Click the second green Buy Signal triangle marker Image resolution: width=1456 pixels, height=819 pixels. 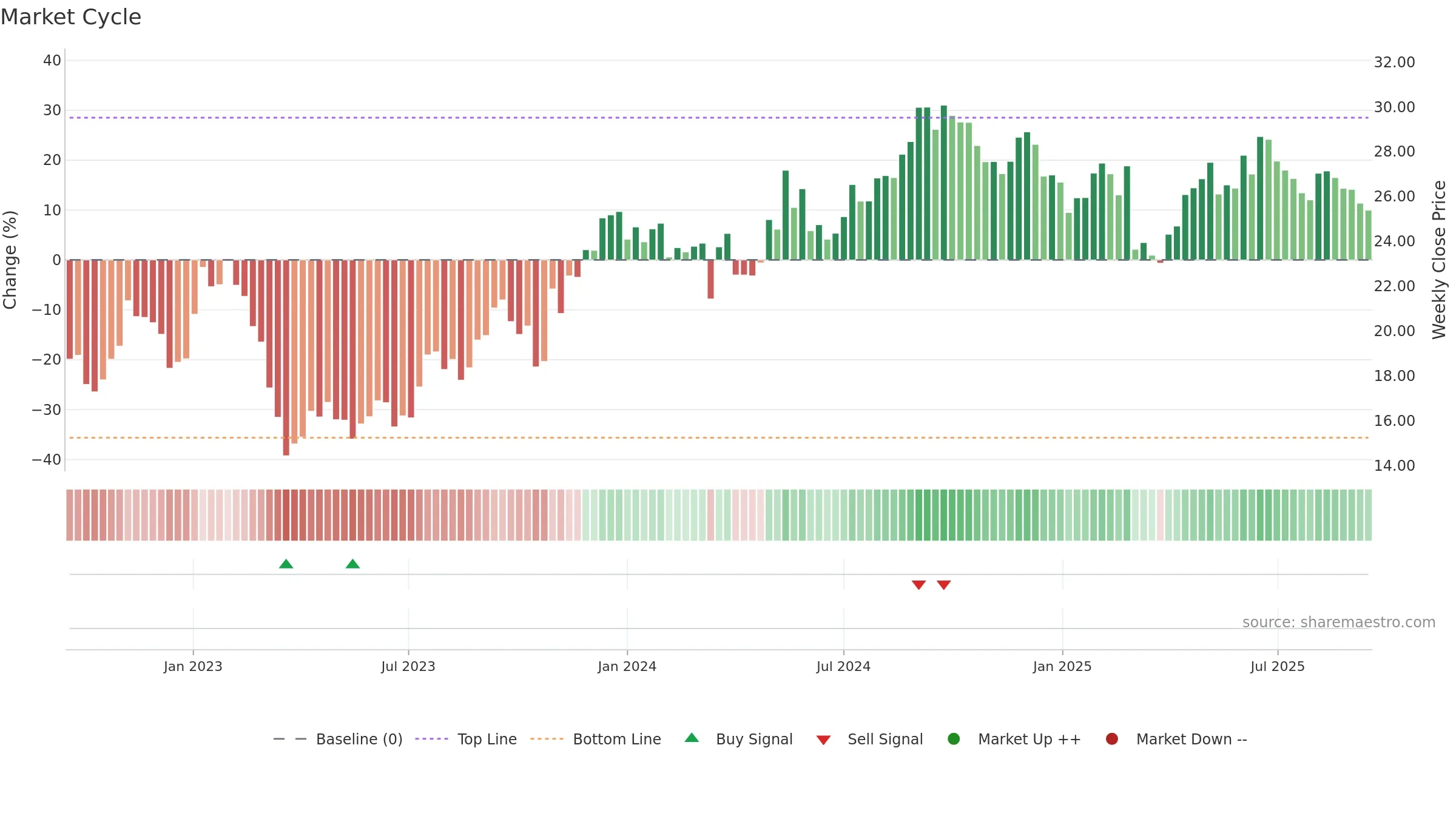tap(352, 564)
